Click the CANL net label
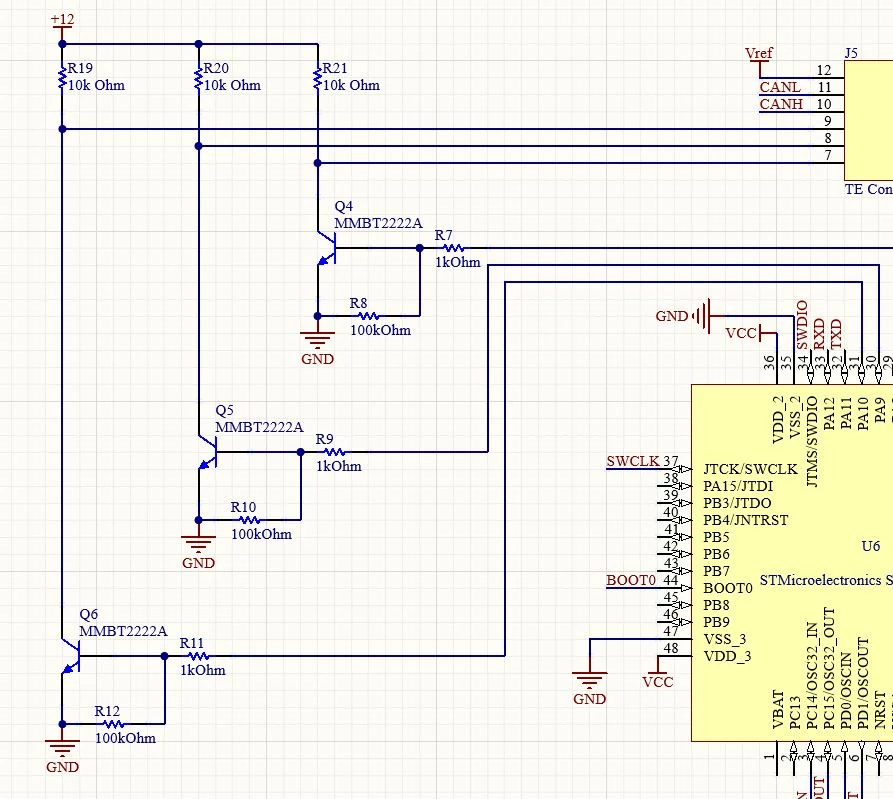 pyautogui.click(x=780, y=87)
